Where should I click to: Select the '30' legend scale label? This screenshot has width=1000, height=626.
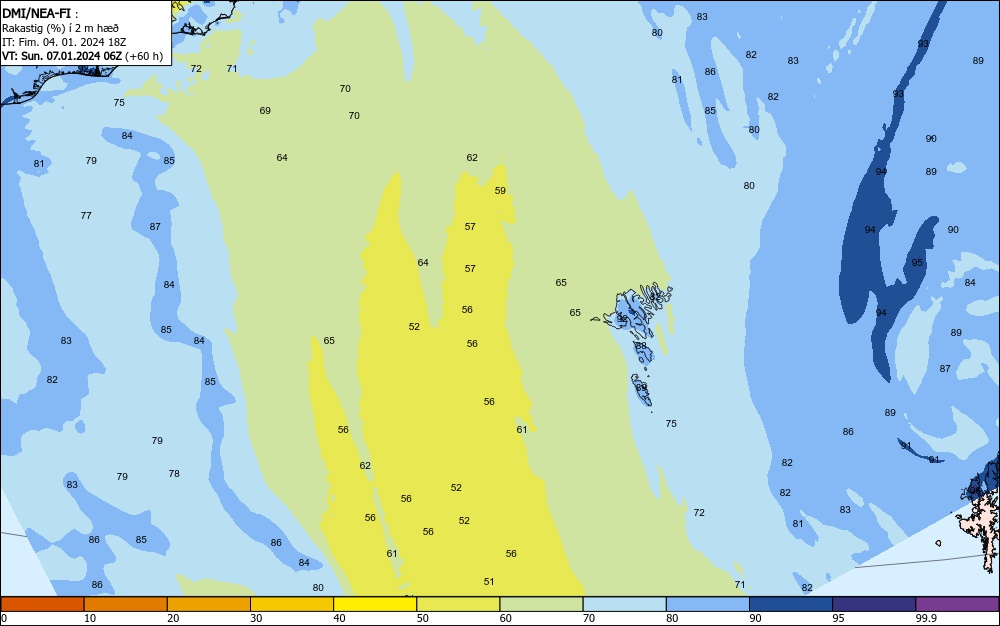(256, 618)
